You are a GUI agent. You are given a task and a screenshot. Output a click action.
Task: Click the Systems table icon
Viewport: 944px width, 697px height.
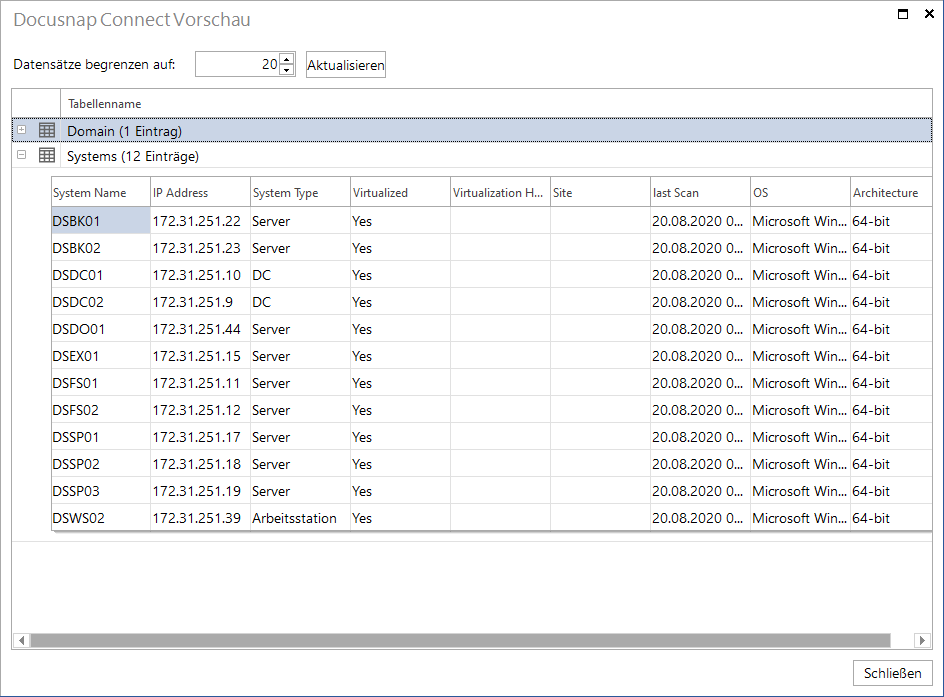(47, 155)
